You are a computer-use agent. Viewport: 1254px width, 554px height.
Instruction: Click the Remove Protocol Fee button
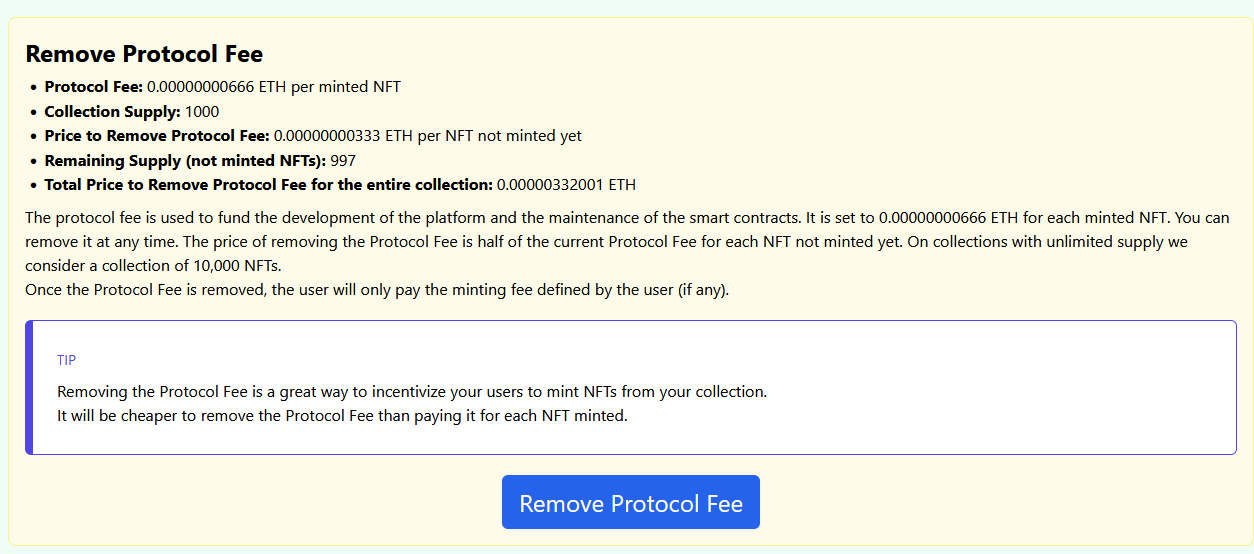click(630, 502)
